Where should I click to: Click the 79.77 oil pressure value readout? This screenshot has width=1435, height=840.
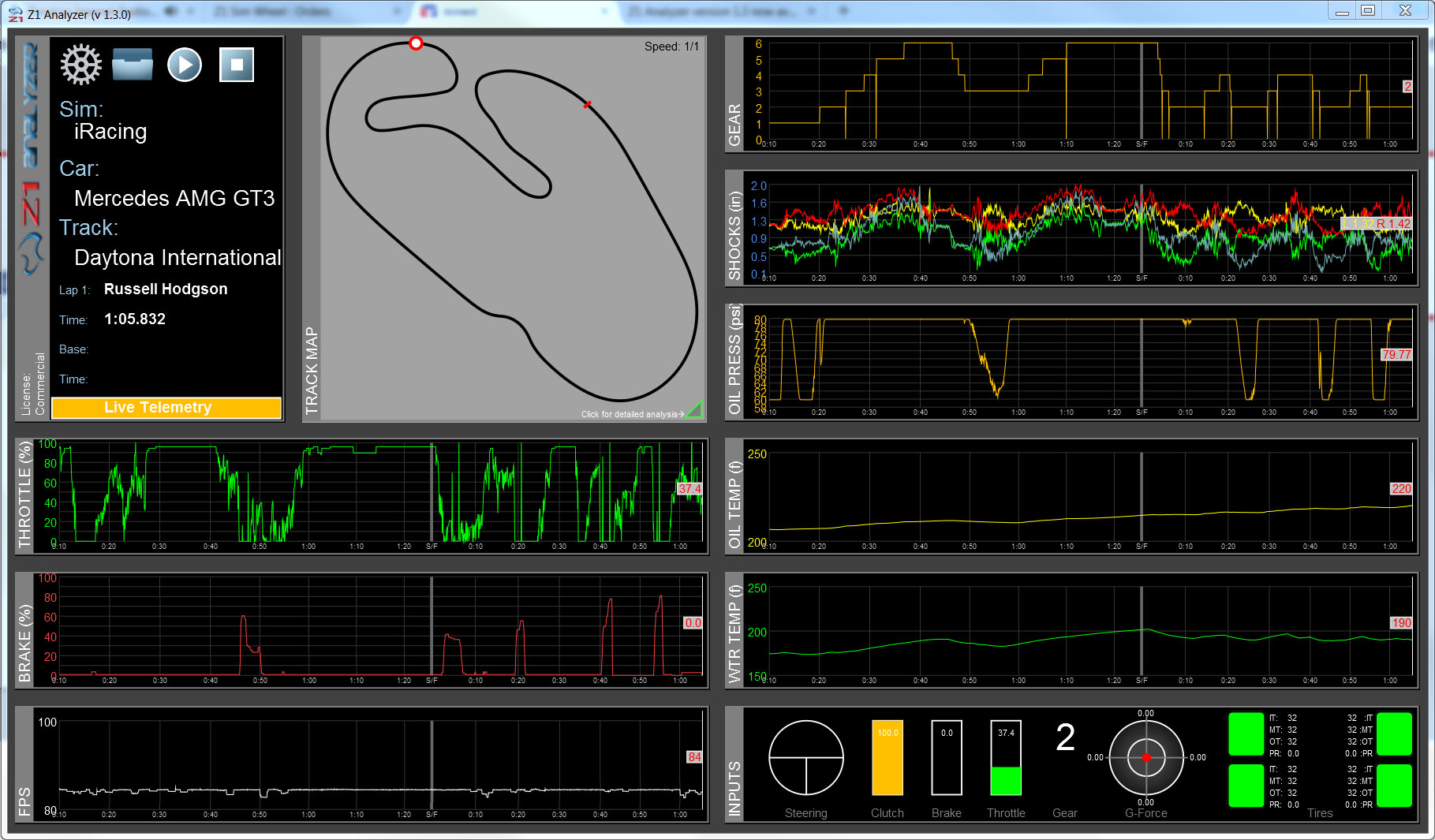[1396, 355]
